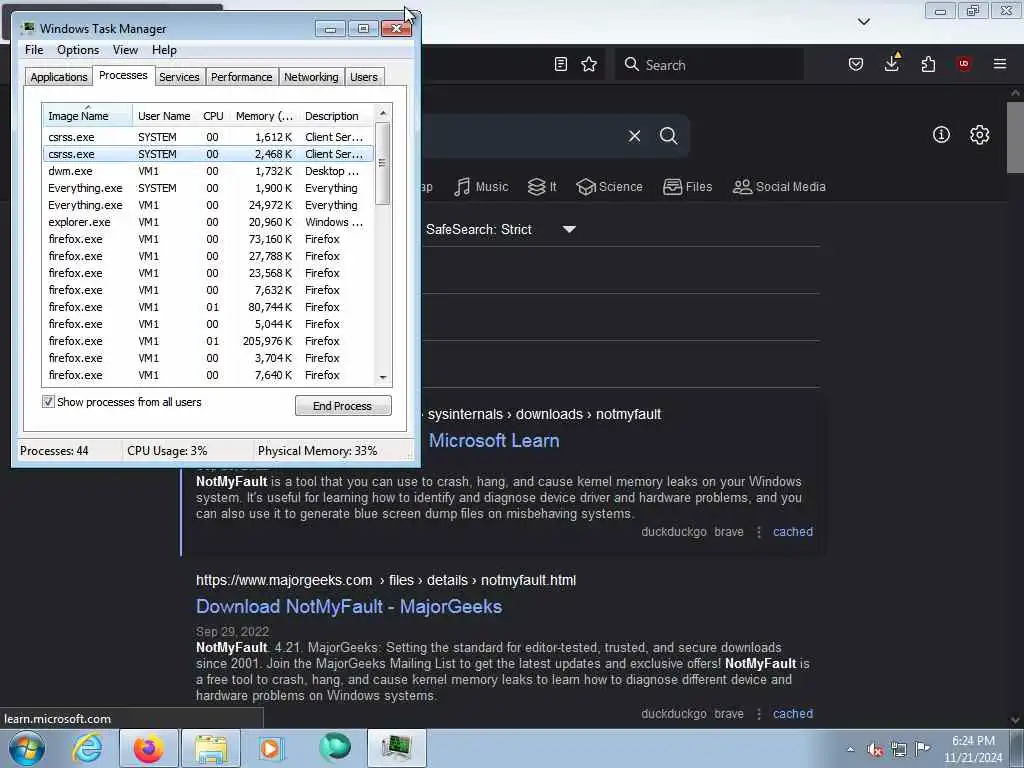This screenshot has height=768, width=1024.
Task: Open Windows Start button
Action: [26, 748]
